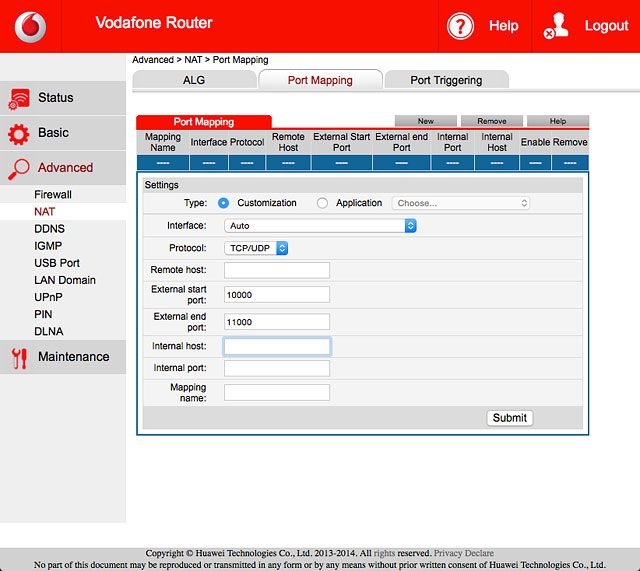
Task: Open the Application Choose... dropdown
Action: pyautogui.click(x=461, y=203)
